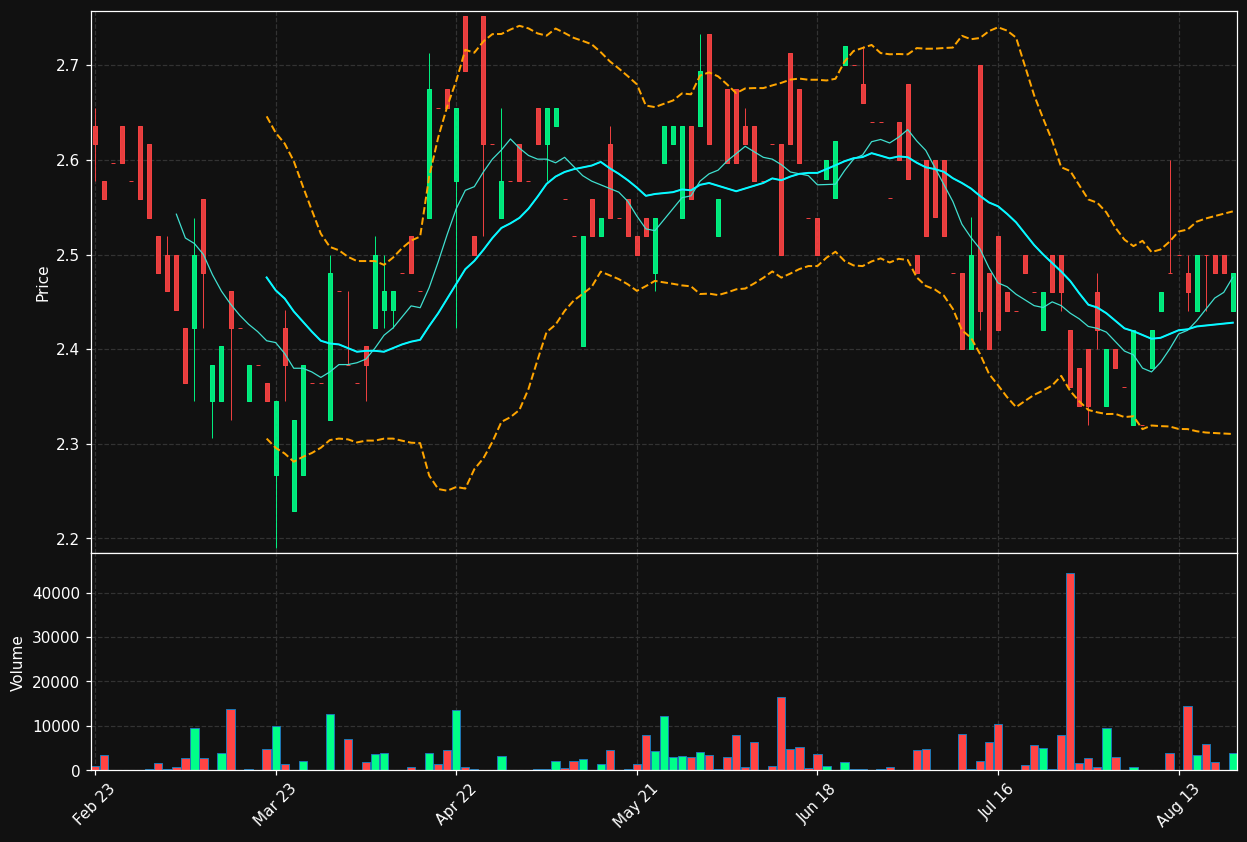Click the 2.7 price axis label
The image size is (1247, 842).
click(x=69, y=66)
